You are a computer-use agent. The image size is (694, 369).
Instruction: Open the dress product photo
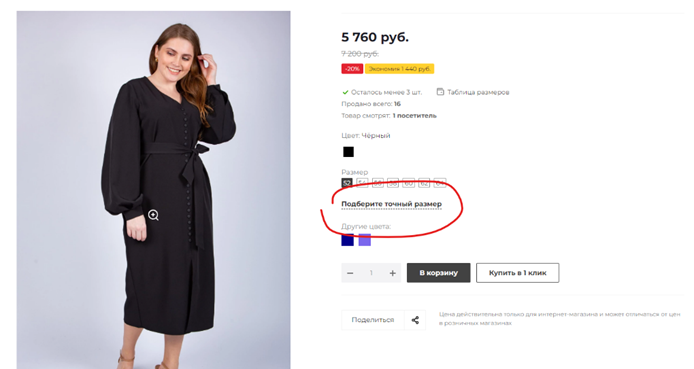click(154, 190)
